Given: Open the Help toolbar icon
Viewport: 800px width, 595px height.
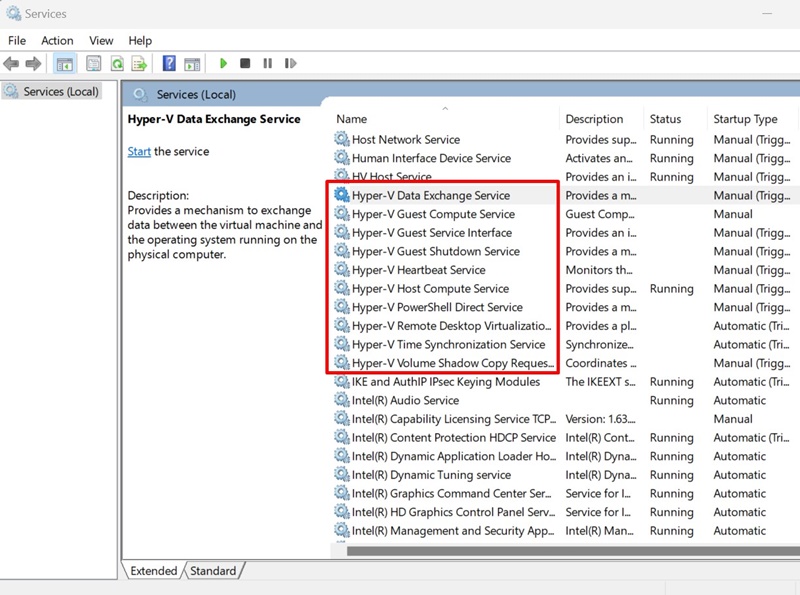Looking at the screenshot, I should click(x=169, y=64).
